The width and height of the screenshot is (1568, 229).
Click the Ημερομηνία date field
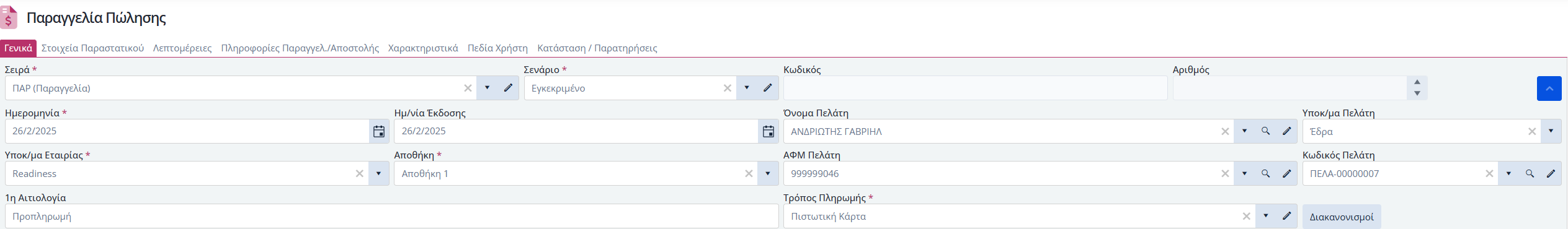click(x=187, y=131)
